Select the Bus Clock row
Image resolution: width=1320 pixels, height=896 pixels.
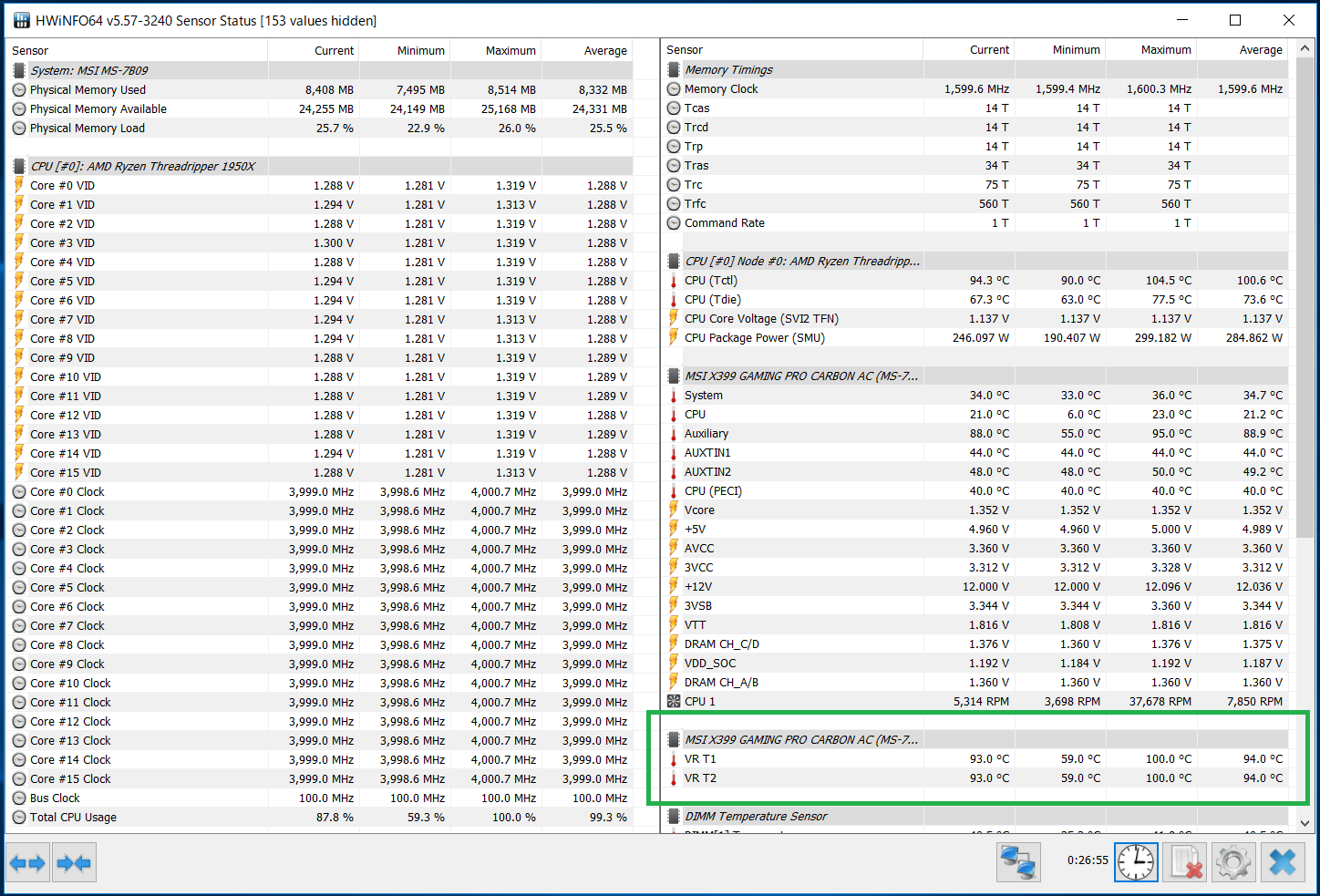319,798
